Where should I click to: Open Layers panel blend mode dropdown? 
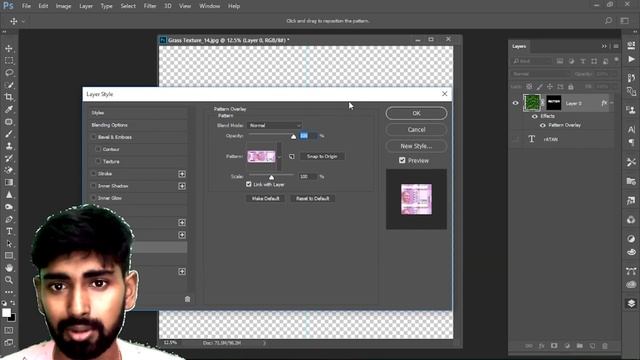click(540, 74)
